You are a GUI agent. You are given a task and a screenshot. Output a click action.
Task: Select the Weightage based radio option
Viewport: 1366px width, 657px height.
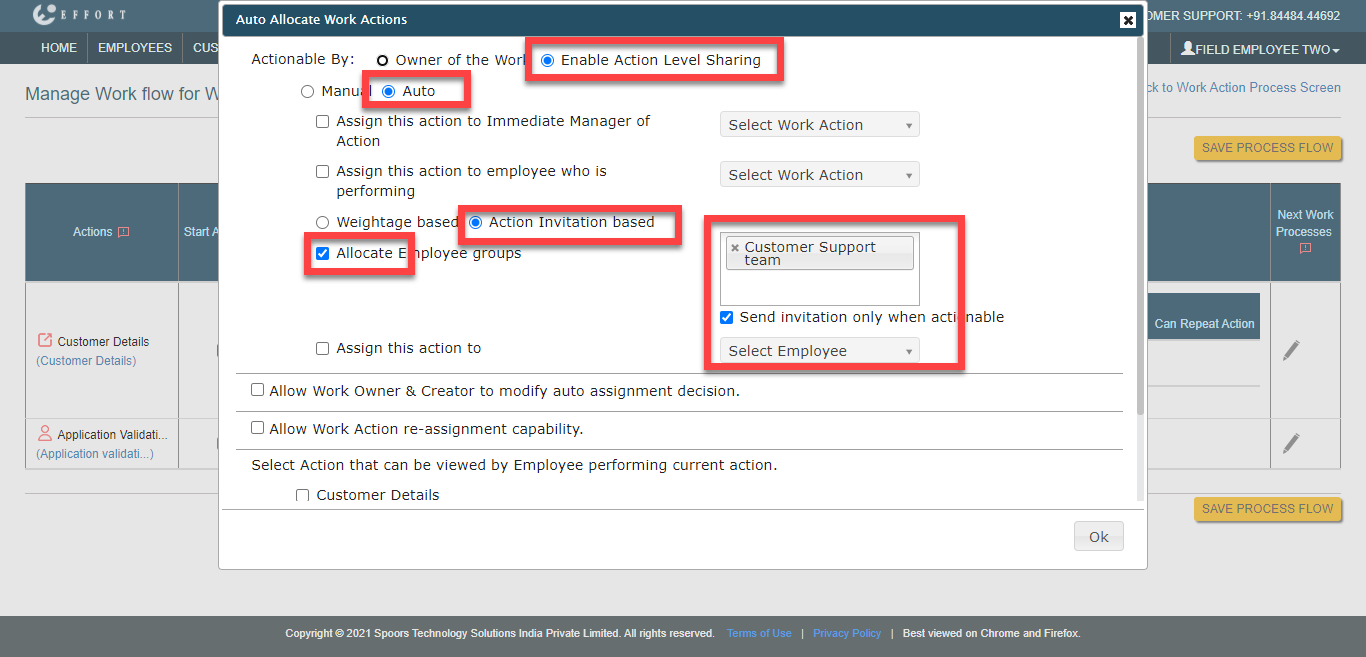(x=322, y=223)
